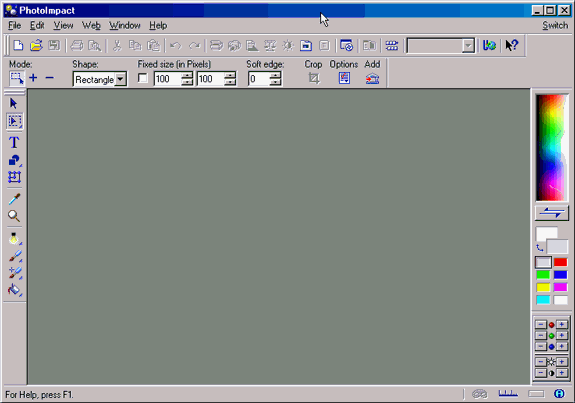575x403 pixels.
Task: Click the Cut scissors icon
Action: [x=117, y=45]
